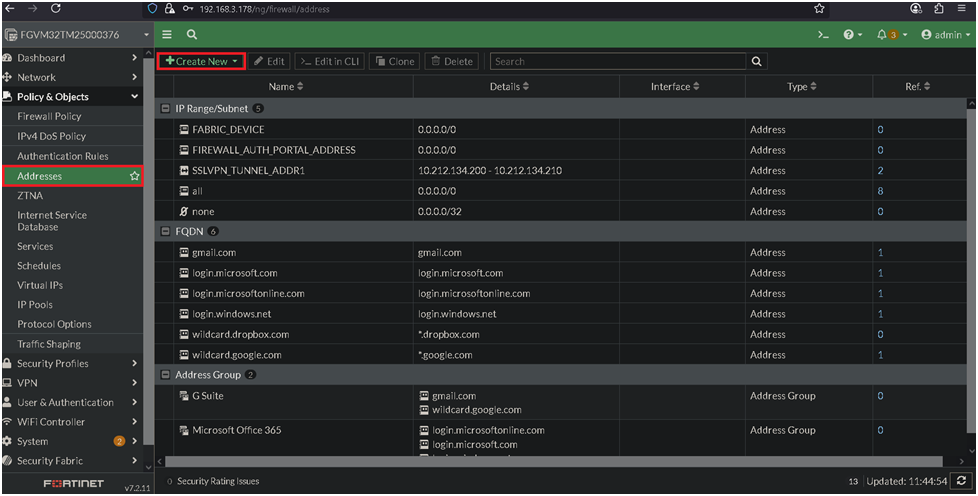Open Authentication Rules page
This screenshot has width=978, height=496.
tap(62, 156)
